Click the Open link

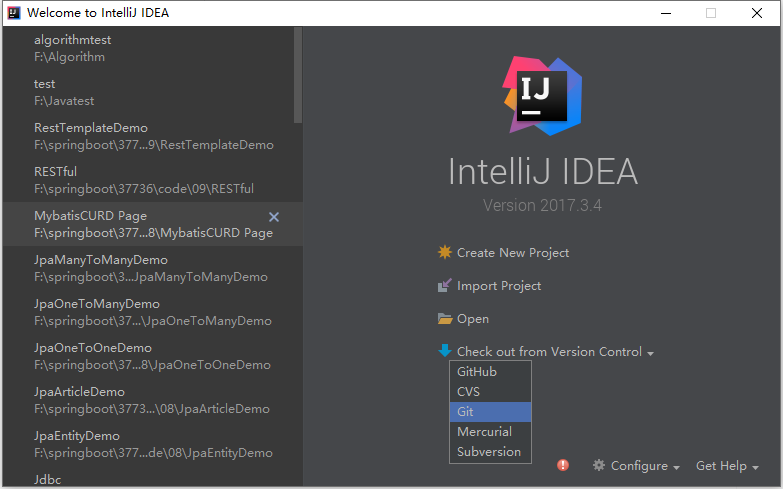[472, 319]
